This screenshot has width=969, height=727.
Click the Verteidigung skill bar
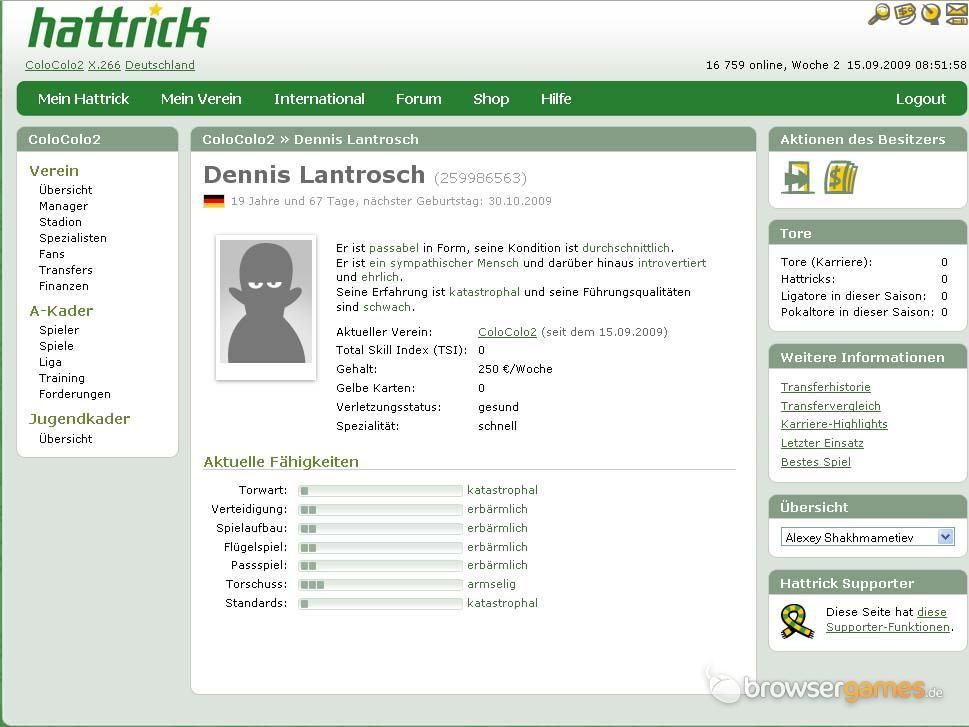pyautogui.click(x=380, y=509)
